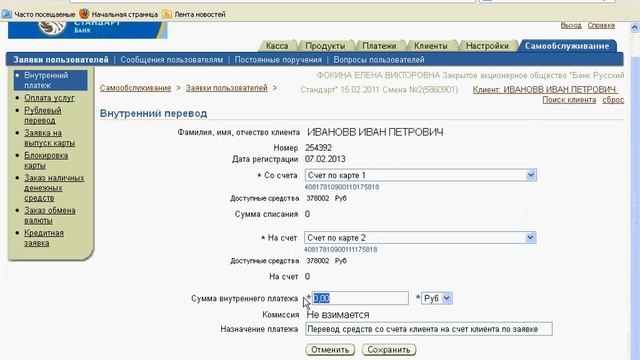Screen dimensions: 640x360
Task: Go to the Клиенты tab
Action: (431, 46)
